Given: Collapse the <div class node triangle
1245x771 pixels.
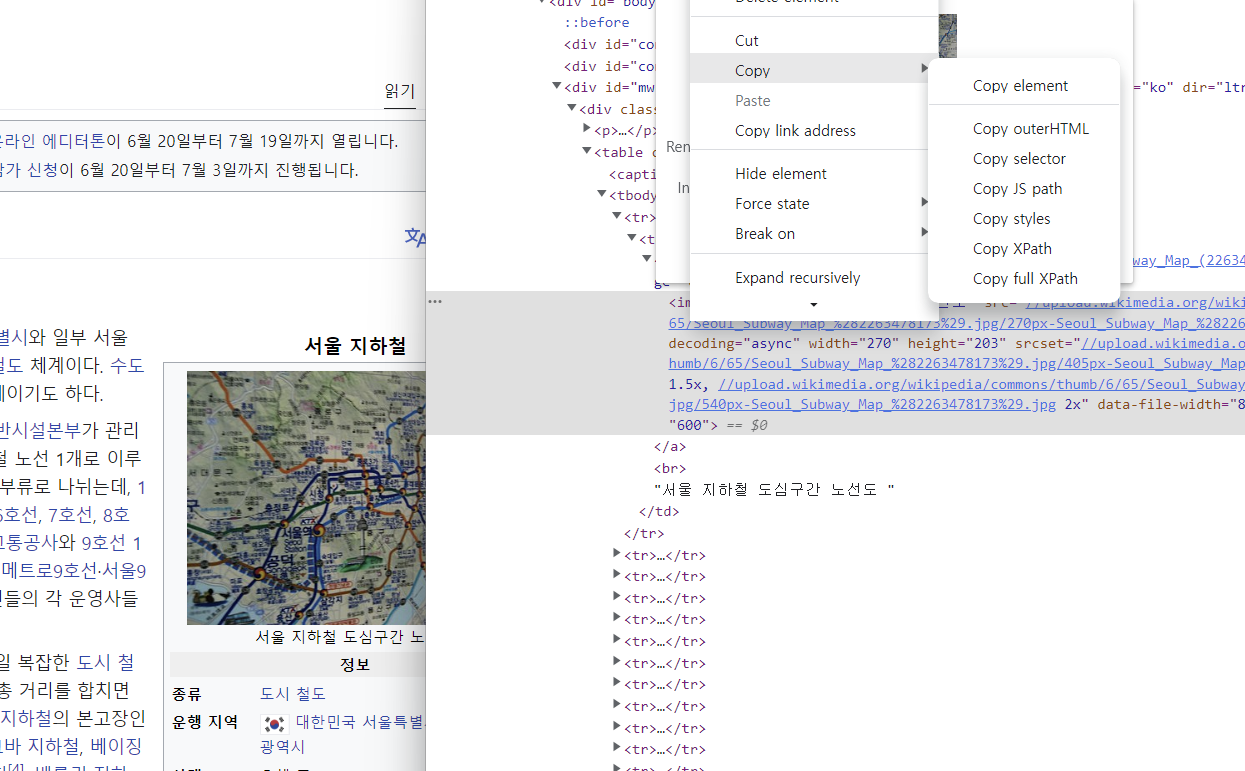Looking at the screenshot, I should pos(572,108).
